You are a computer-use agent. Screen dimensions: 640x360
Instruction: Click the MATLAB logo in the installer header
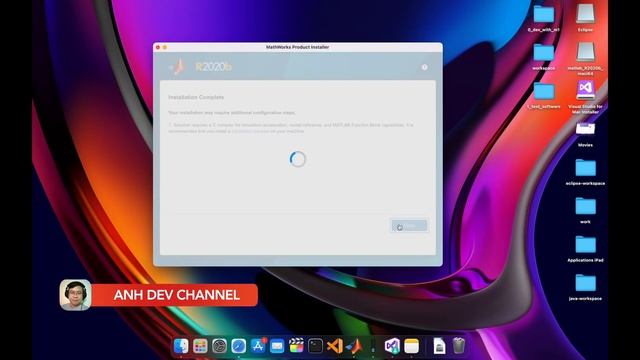(178, 66)
